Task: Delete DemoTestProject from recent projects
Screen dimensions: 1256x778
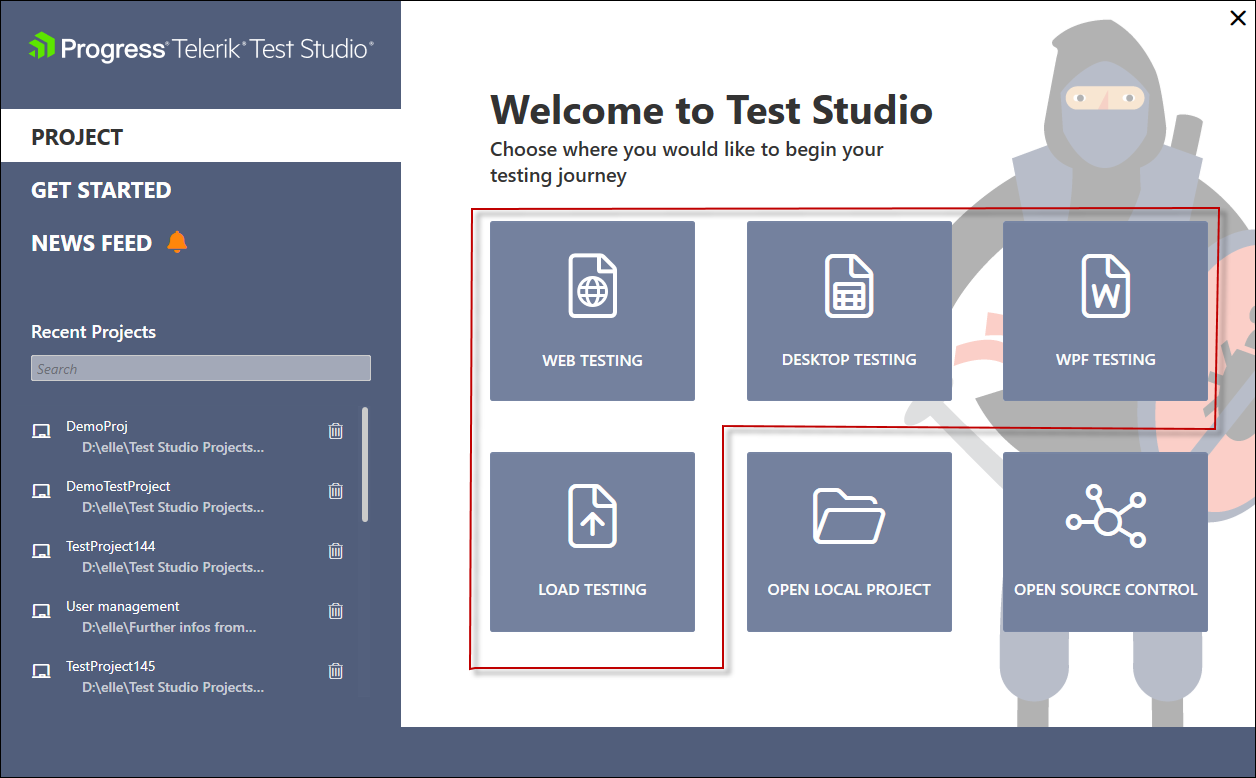Action: [336, 491]
